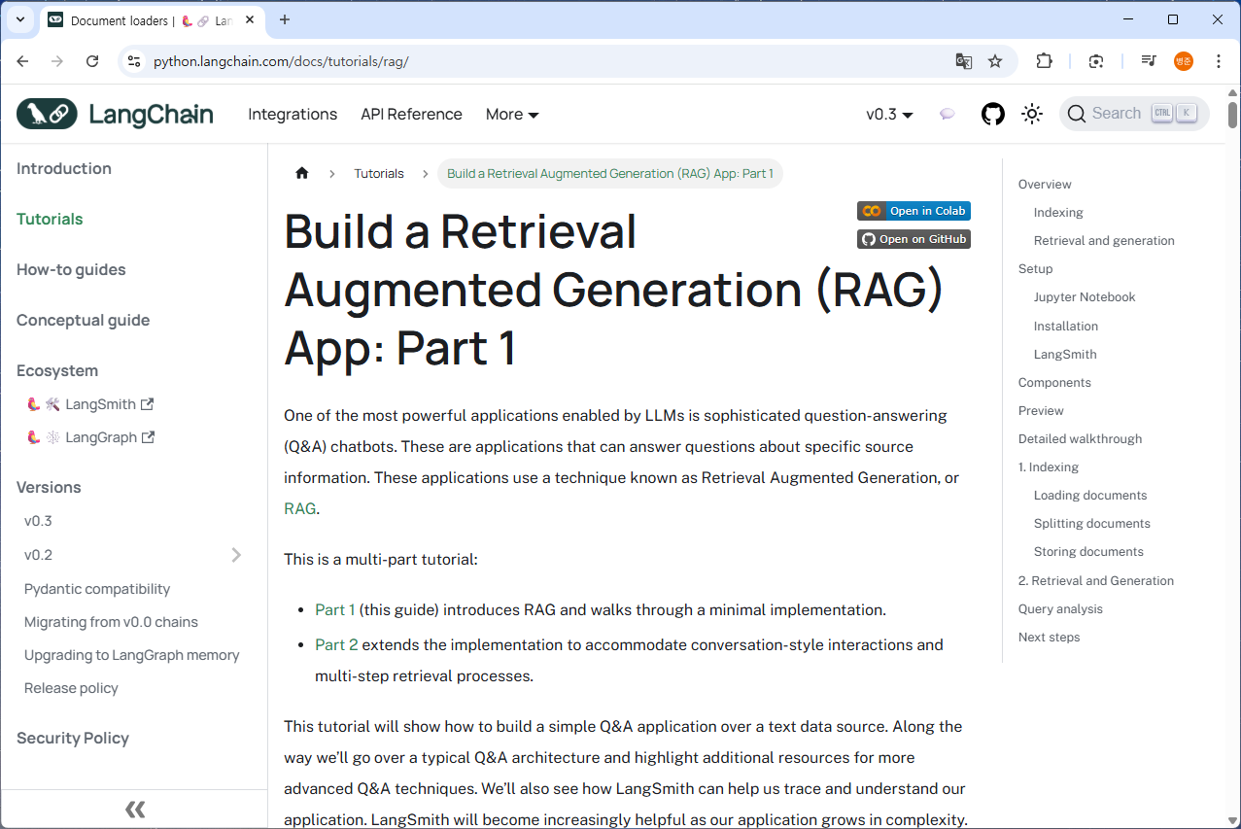Reload the page with the refresh icon
The width and height of the screenshot is (1241, 829).
(x=92, y=61)
